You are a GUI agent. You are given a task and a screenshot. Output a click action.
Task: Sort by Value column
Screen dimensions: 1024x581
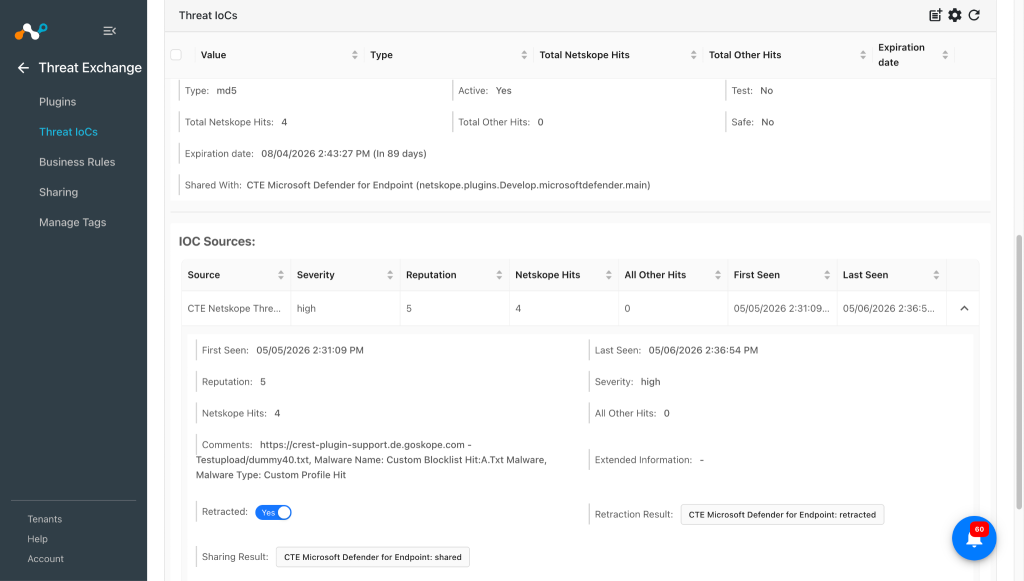pos(355,55)
